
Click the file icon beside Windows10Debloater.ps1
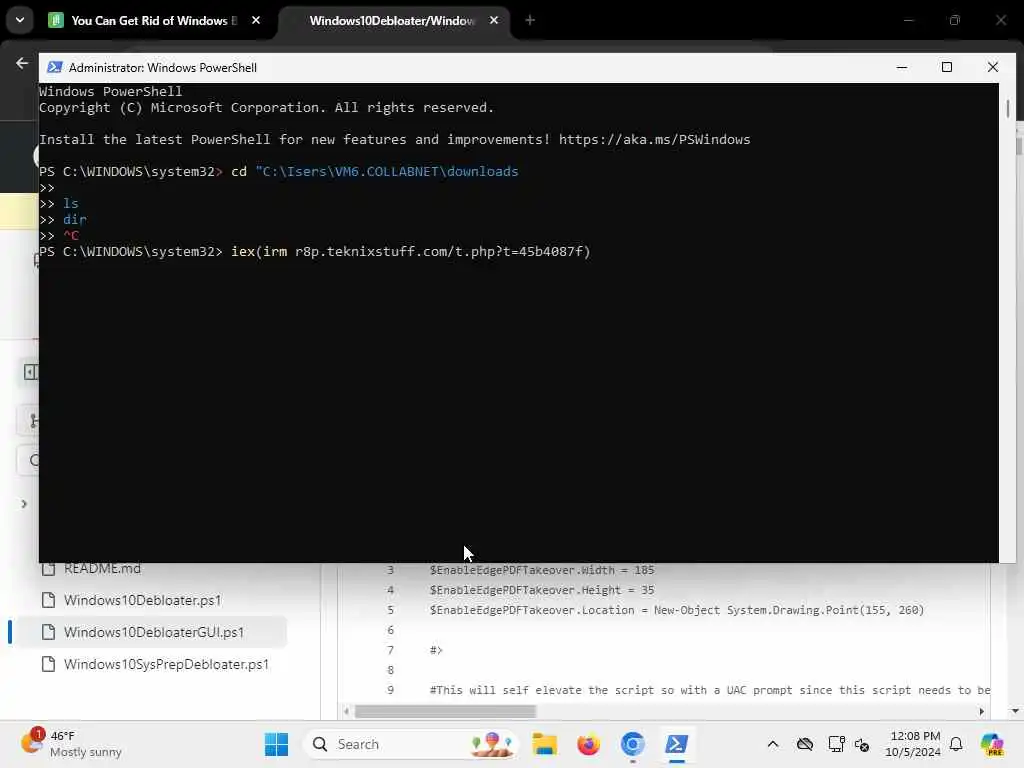pos(48,600)
